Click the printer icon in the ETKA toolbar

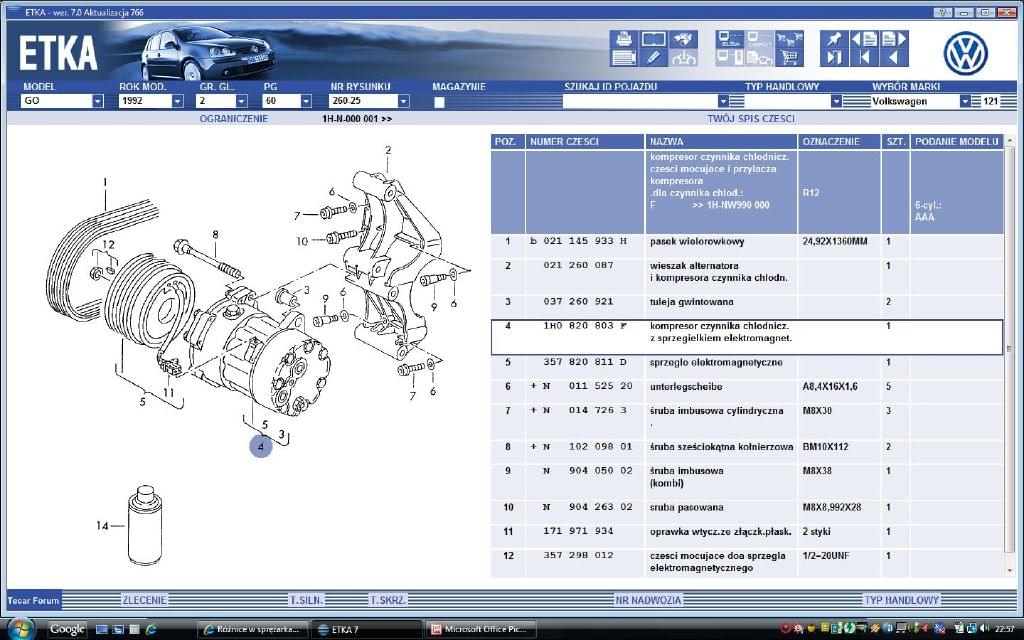pyautogui.click(x=624, y=39)
